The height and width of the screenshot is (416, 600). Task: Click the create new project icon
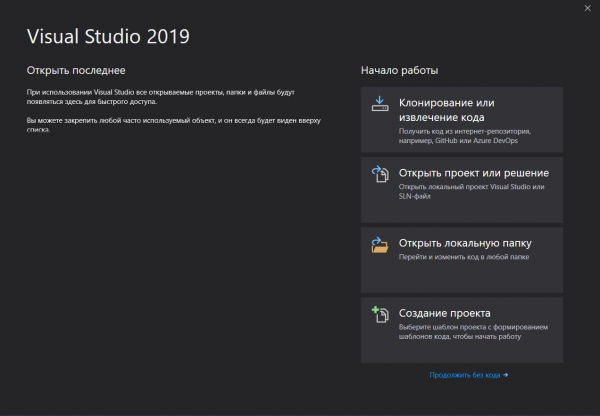380,313
